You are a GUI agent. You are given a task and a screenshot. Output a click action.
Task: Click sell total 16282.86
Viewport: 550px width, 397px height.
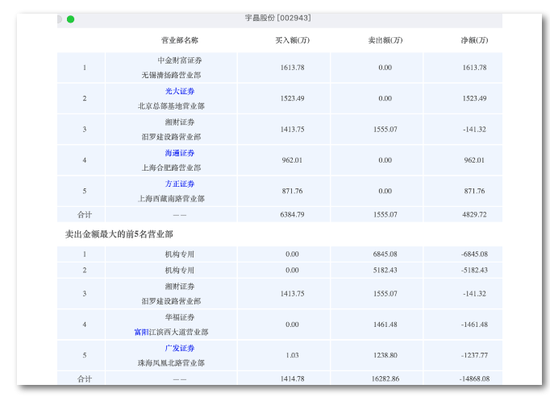point(385,379)
